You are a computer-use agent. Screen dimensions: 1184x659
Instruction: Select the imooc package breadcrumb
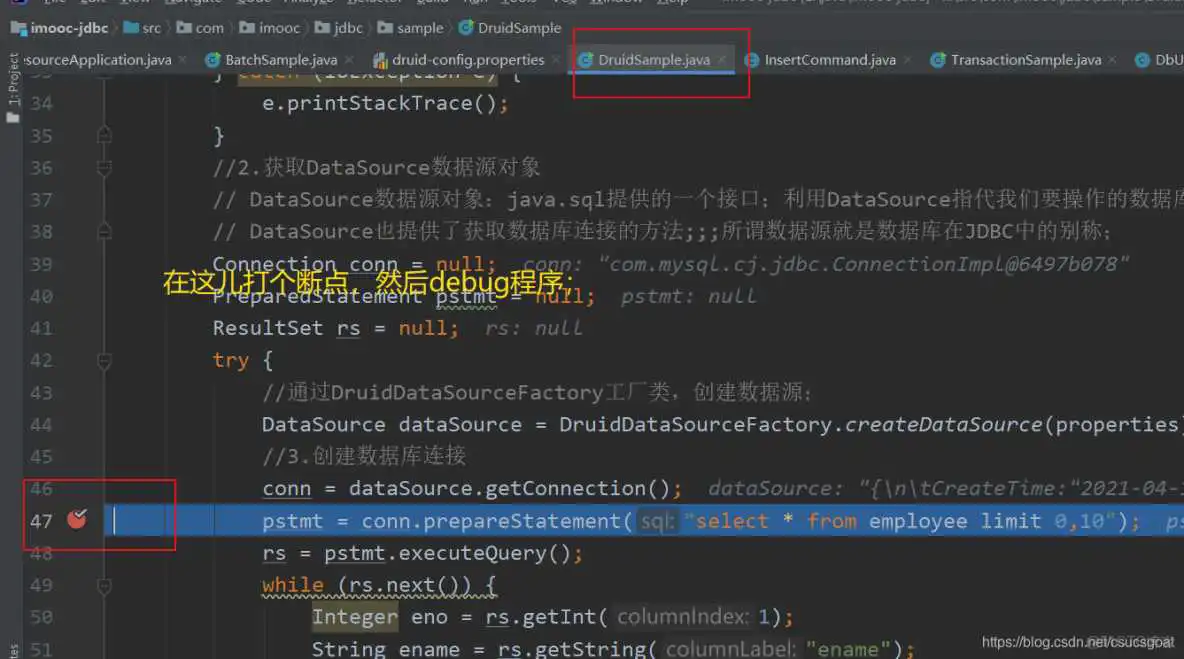[270, 28]
